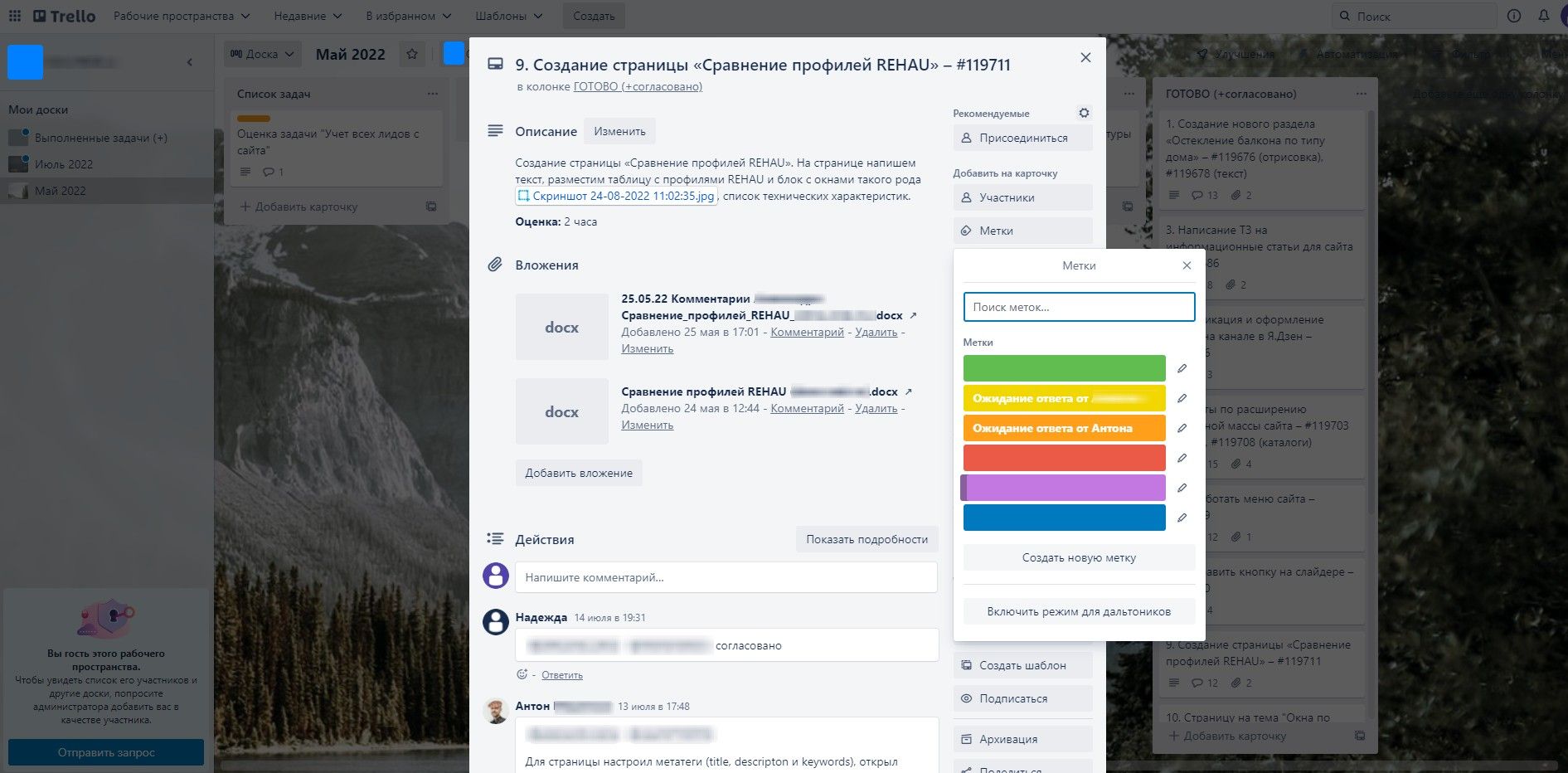Viewport: 1568px width, 773px height.
Task: Expand the Рабочие пространства menu
Action: [181, 16]
